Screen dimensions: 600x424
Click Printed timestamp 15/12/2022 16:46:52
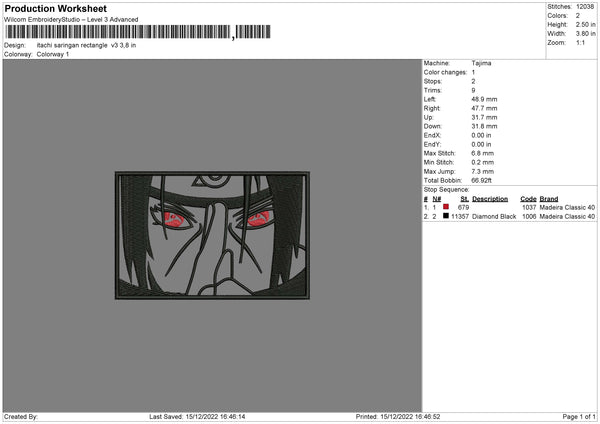click(410, 417)
